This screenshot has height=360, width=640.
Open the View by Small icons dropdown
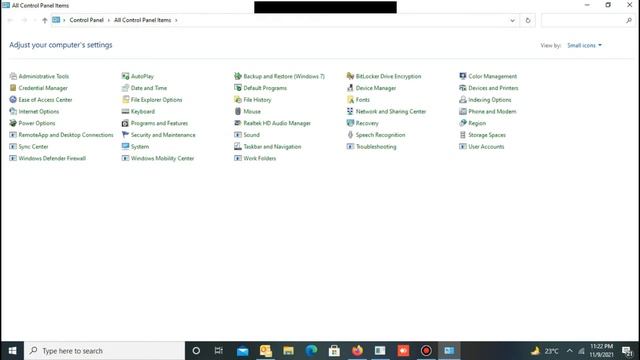[584, 45]
